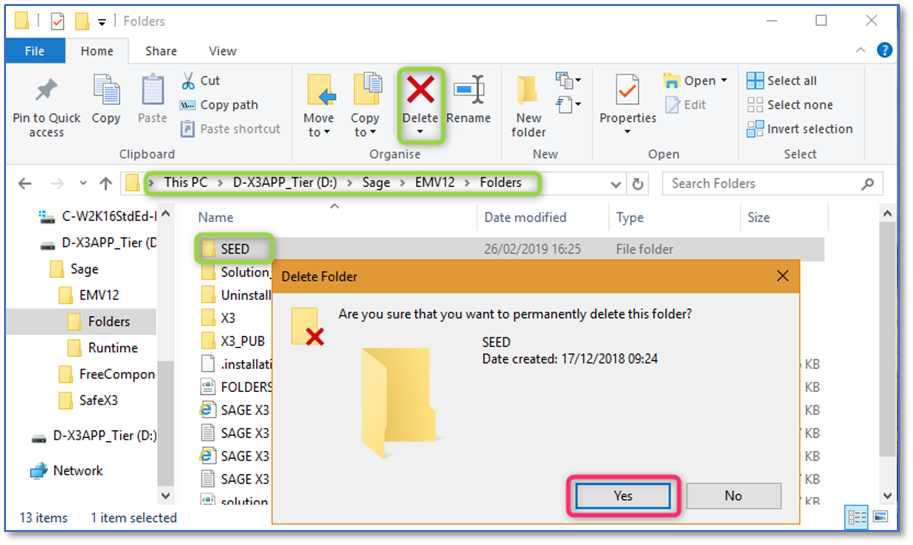This screenshot has height=545, width=913.
Task: Confirm deletion with the Yes button
Action: [623, 496]
